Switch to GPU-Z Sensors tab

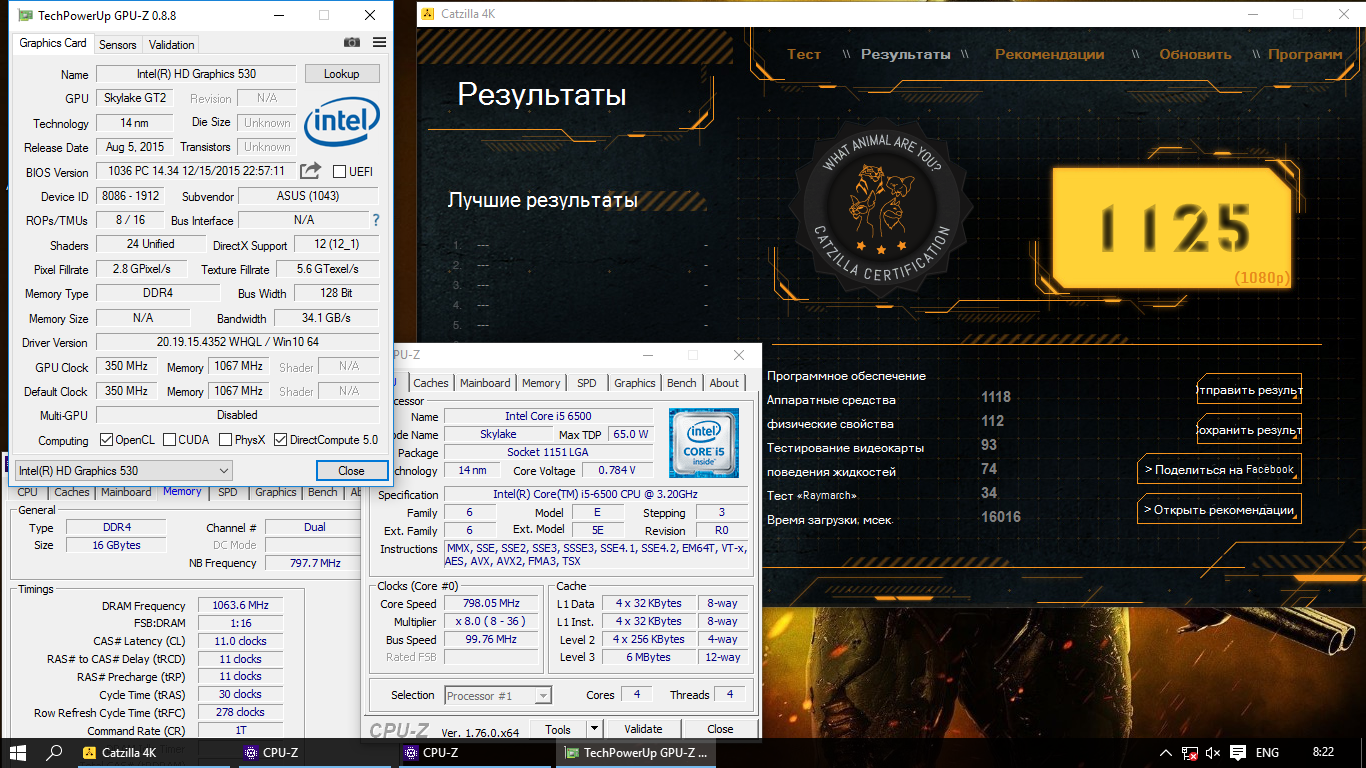[118, 44]
